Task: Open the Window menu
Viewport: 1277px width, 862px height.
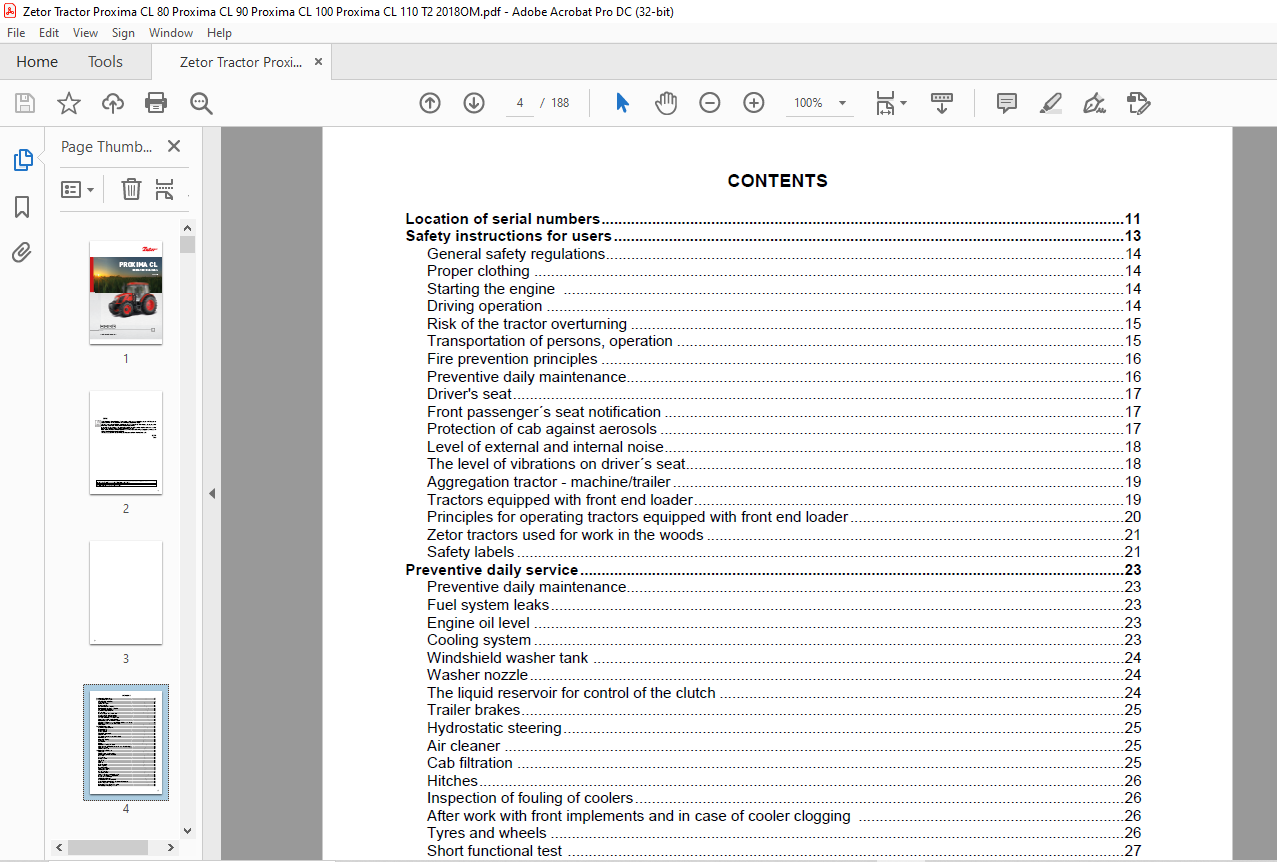Action: point(171,33)
